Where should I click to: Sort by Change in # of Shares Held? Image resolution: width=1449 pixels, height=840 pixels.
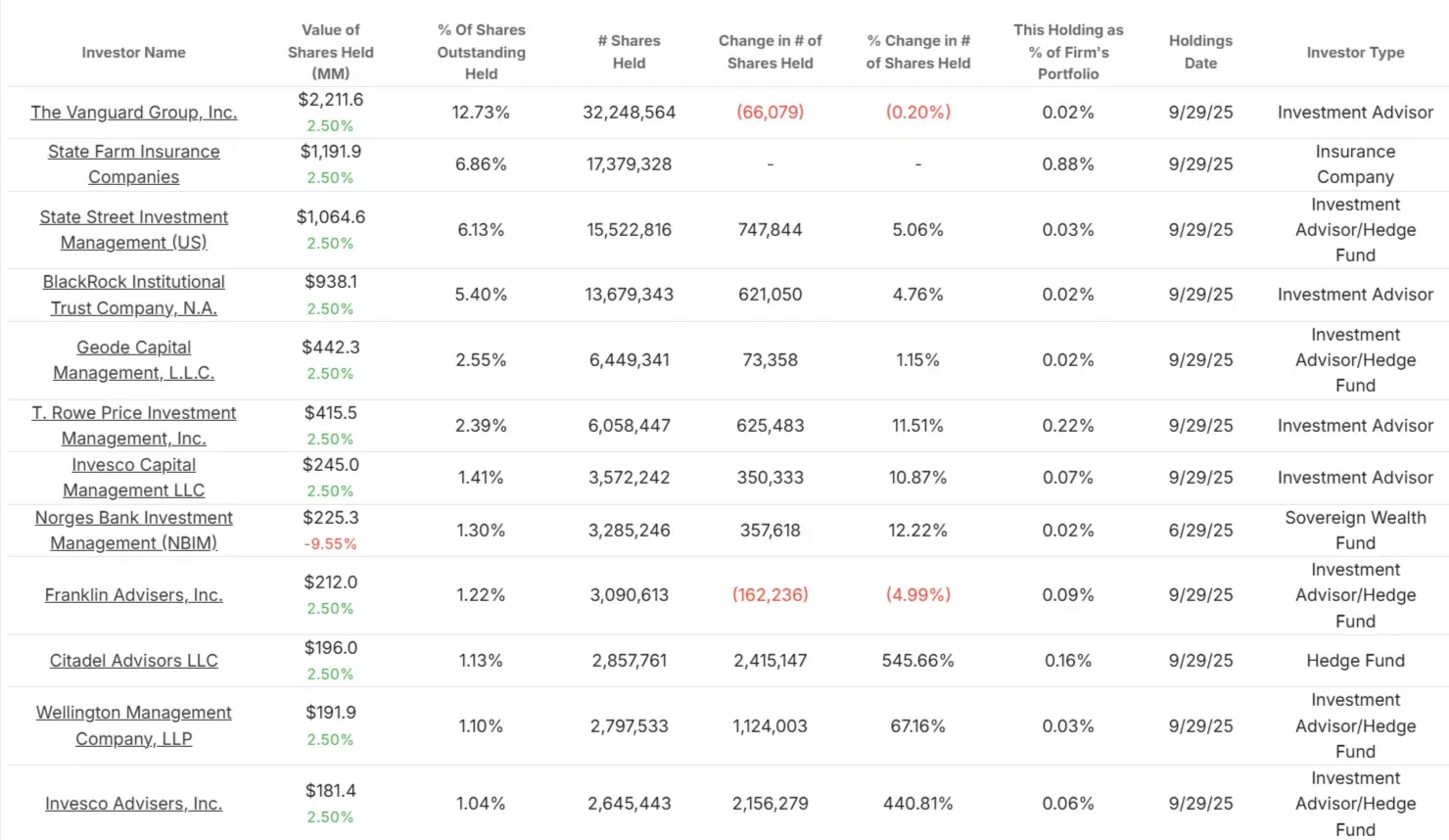pos(771,52)
